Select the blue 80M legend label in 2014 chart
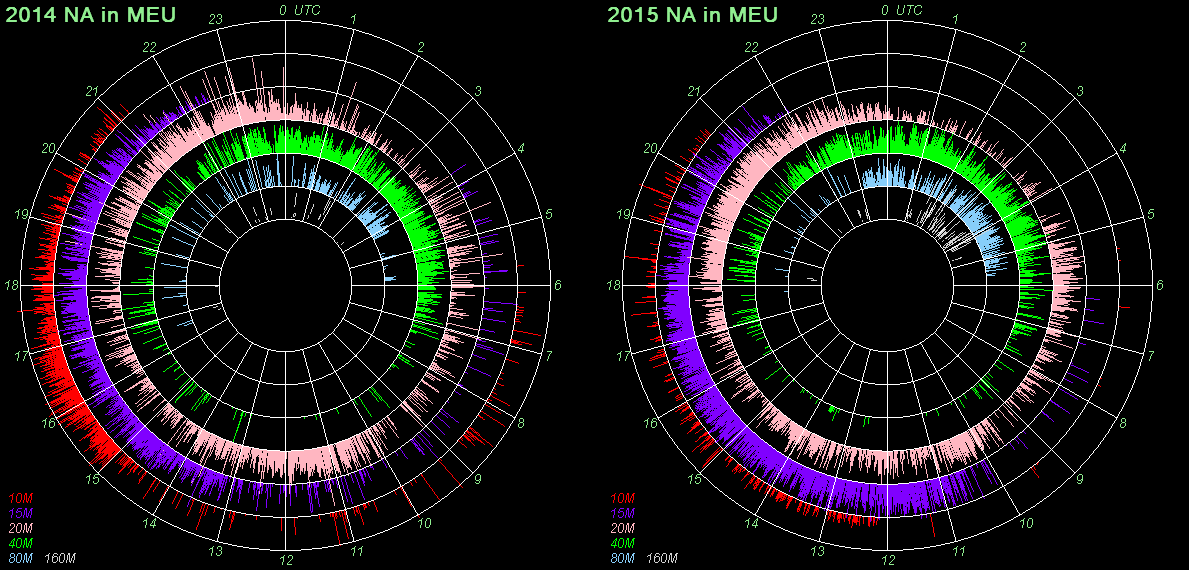Image resolution: width=1189 pixels, height=570 pixels. [x=21, y=558]
